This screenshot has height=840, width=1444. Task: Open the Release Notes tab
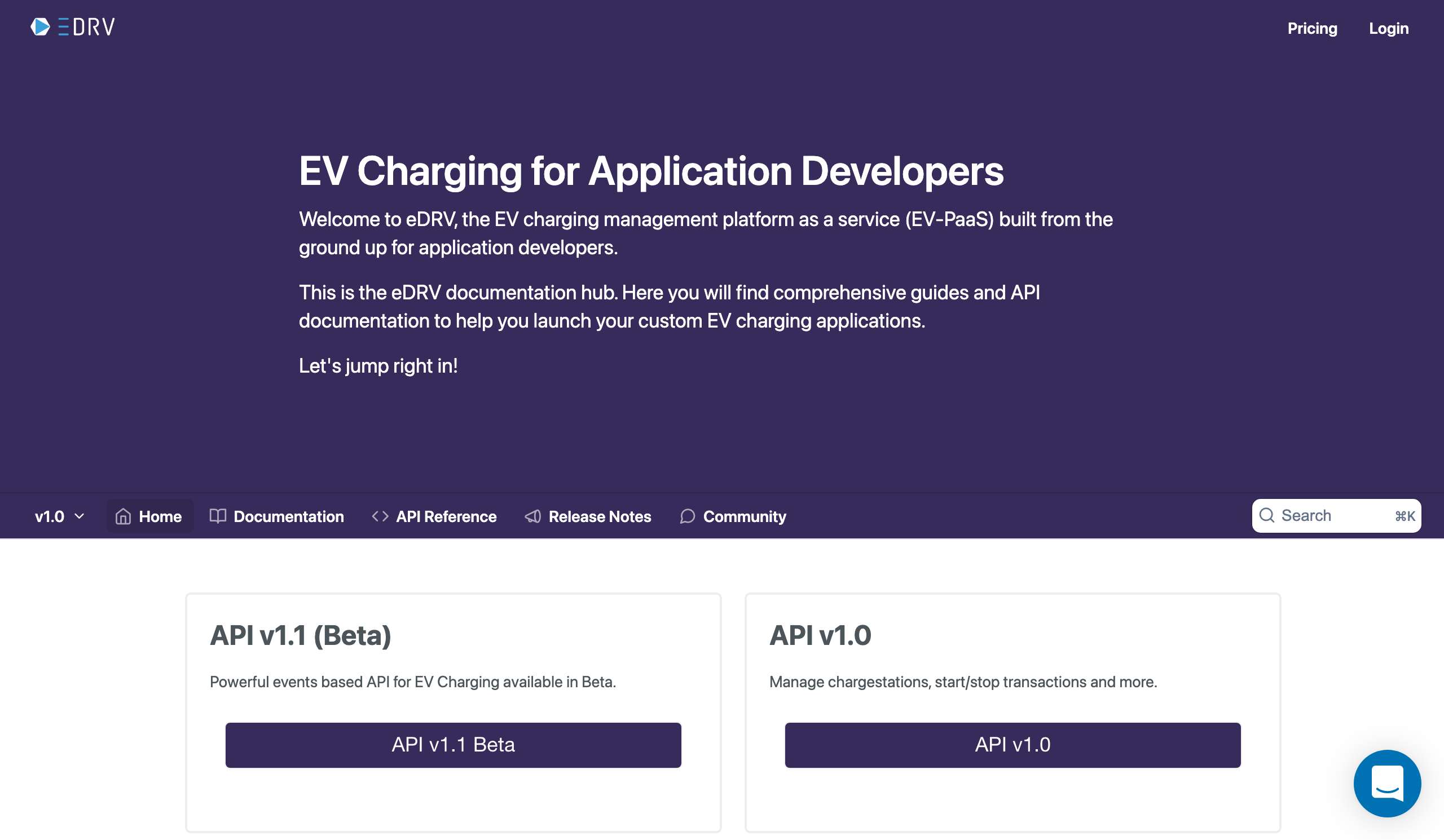coord(588,516)
